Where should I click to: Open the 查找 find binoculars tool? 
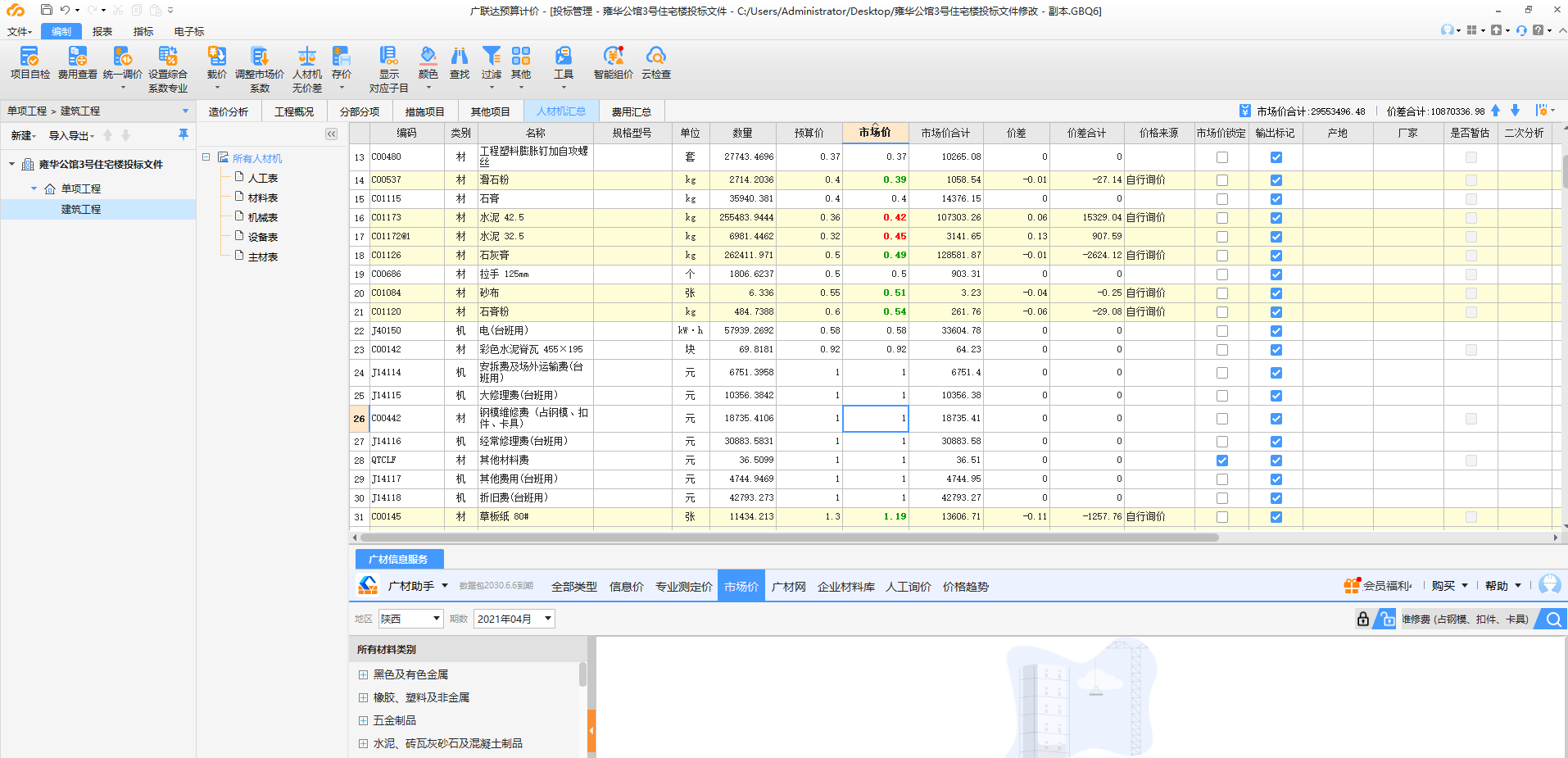(x=460, y=63)
